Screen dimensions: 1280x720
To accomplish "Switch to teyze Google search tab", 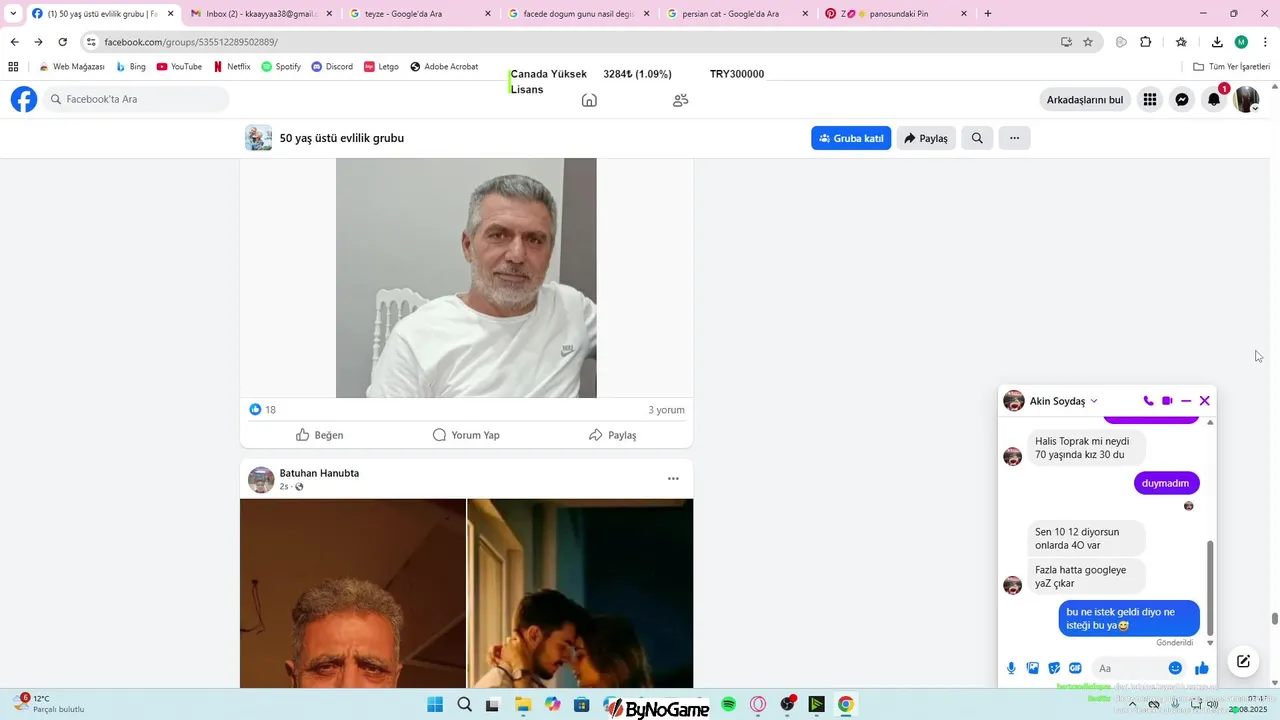I will 420,14.
